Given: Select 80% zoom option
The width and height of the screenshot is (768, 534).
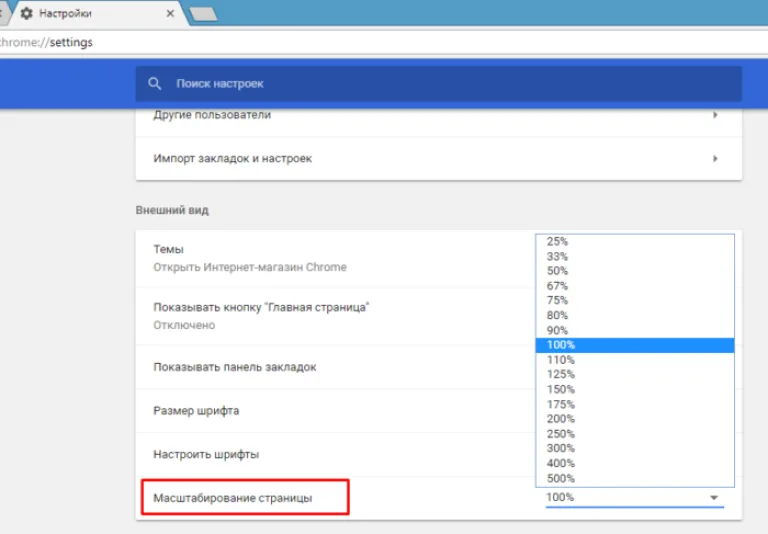Looking at the screenshot, I should pyautogui.click(x=635, y=315).
